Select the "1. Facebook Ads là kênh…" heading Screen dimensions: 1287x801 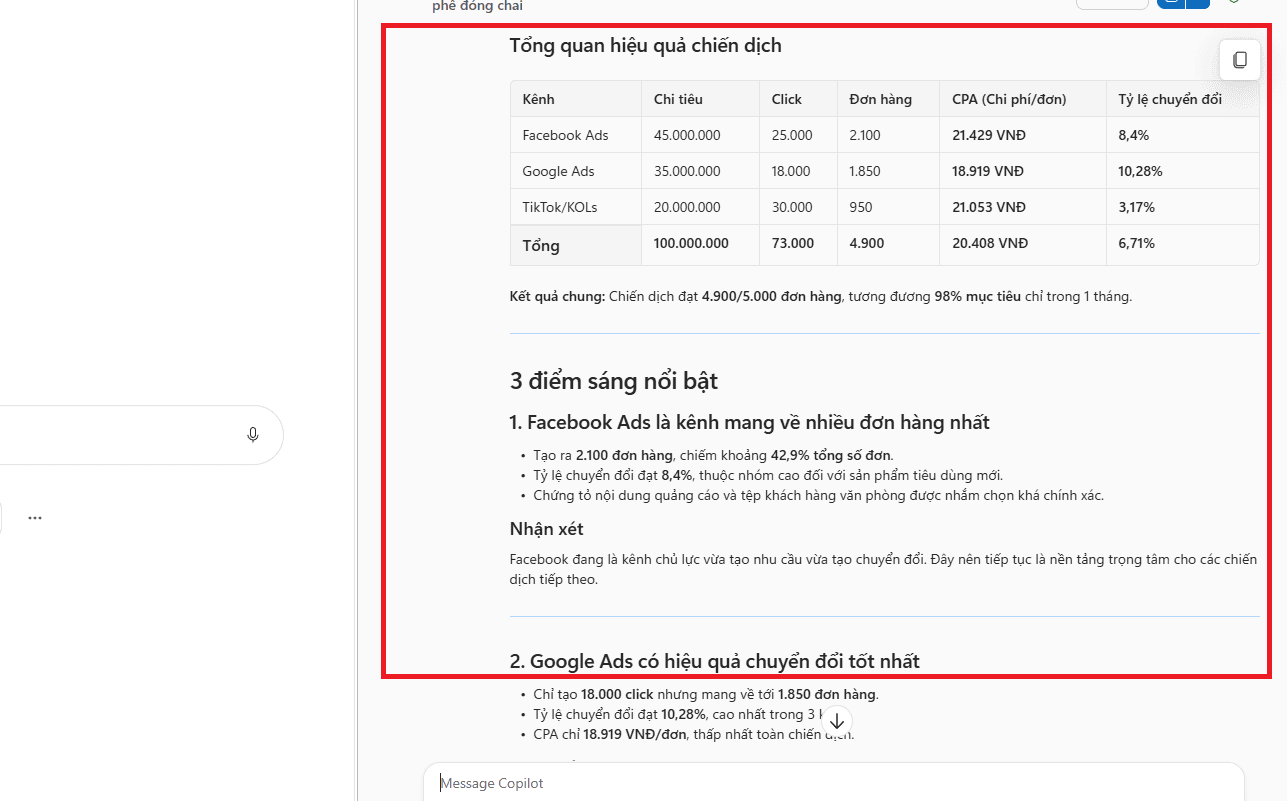[750, 422]
